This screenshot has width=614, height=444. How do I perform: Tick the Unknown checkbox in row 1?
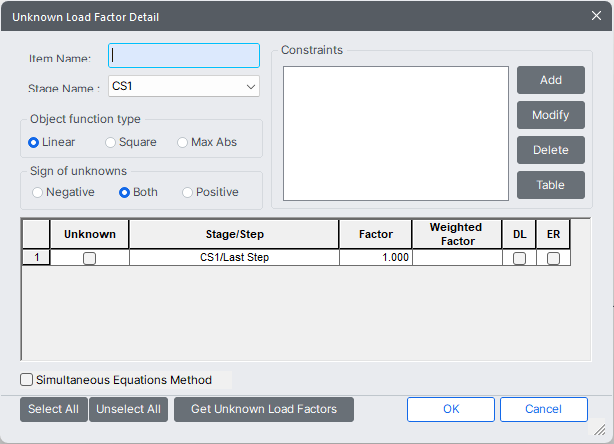[x=89, y=258]
